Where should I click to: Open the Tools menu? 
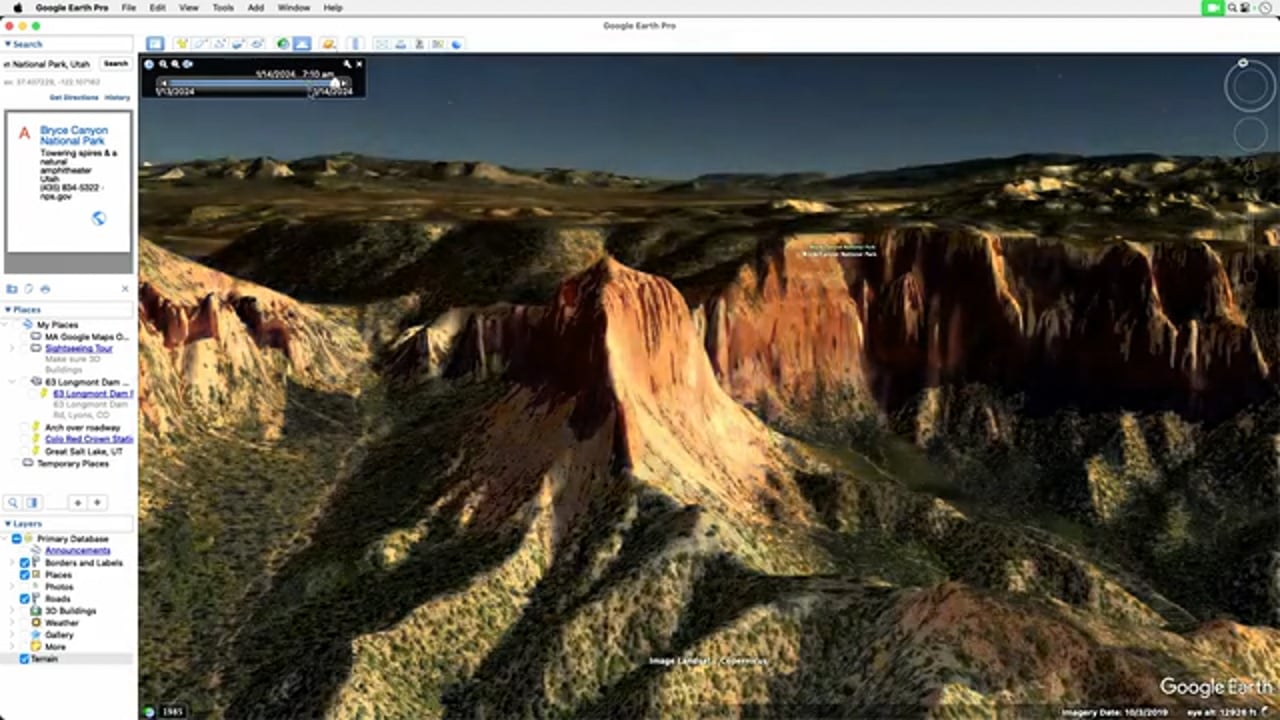[x=223, y=7]
